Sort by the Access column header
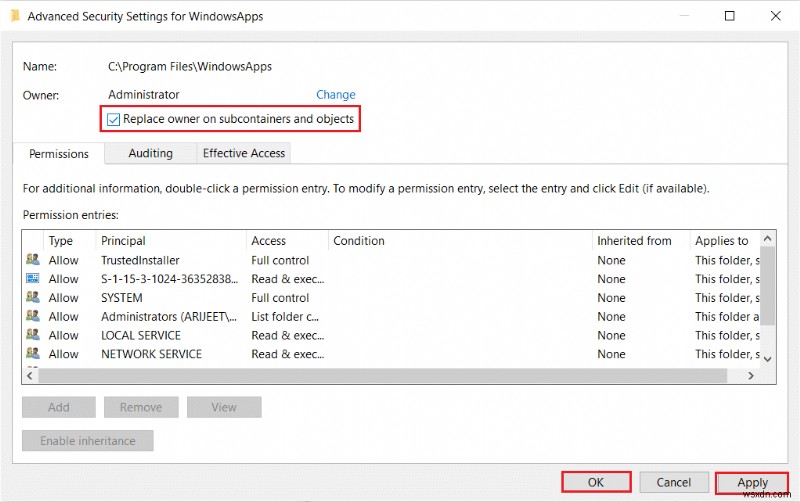This screenshot has height=502, width=800. tap(269, 241)
